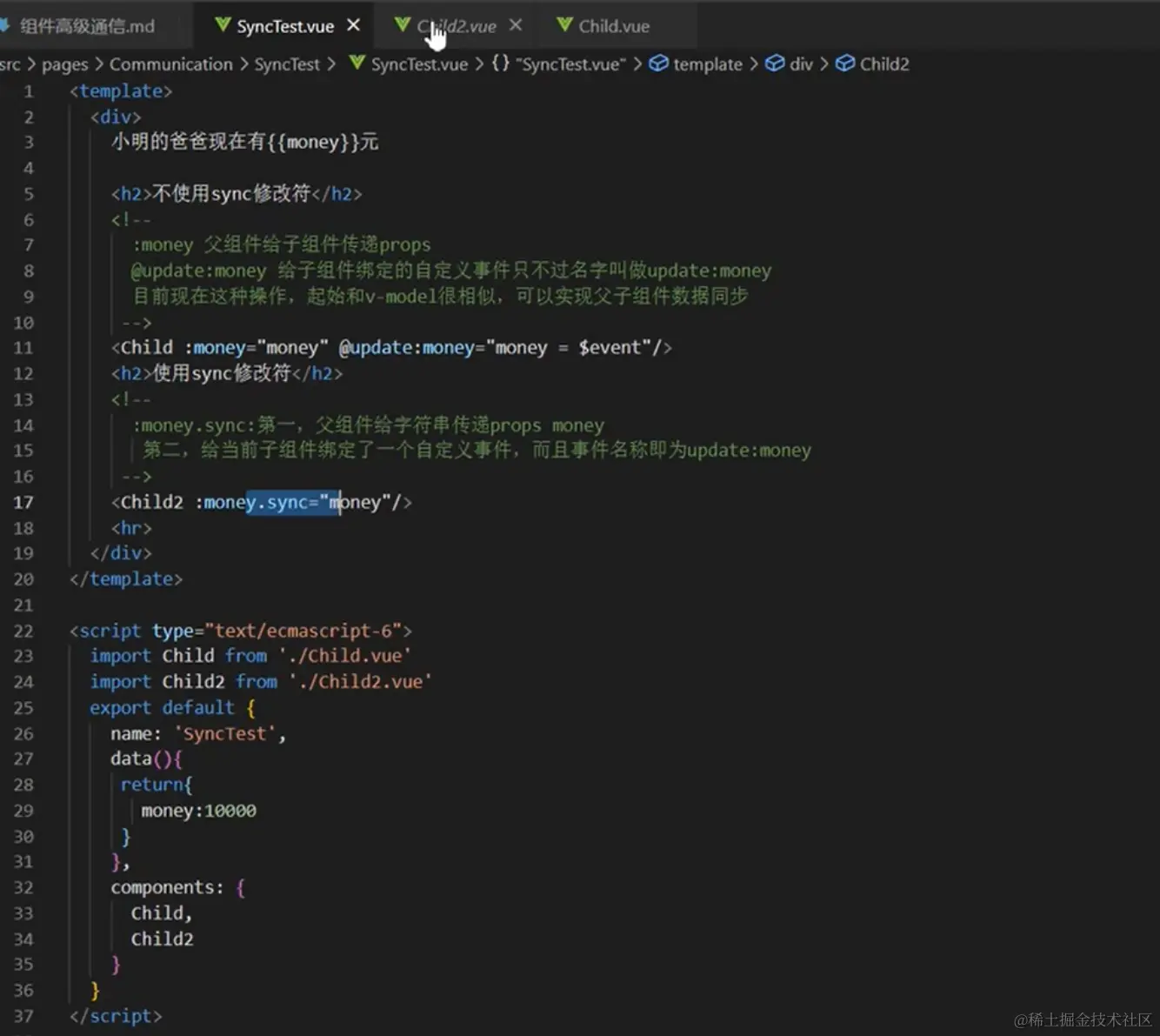1160x1036 pixels.
Task: Click "Child," entry inside components on line 33
Action: [x=162, y=913]
